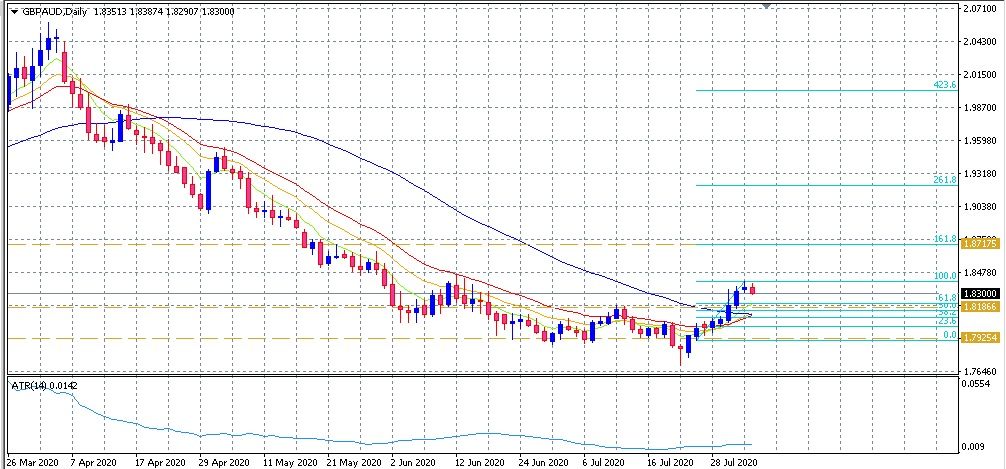Click the 0.009 ATR scale label
The height and width of the screenshot is (469, 1006).
pos(975,446)
